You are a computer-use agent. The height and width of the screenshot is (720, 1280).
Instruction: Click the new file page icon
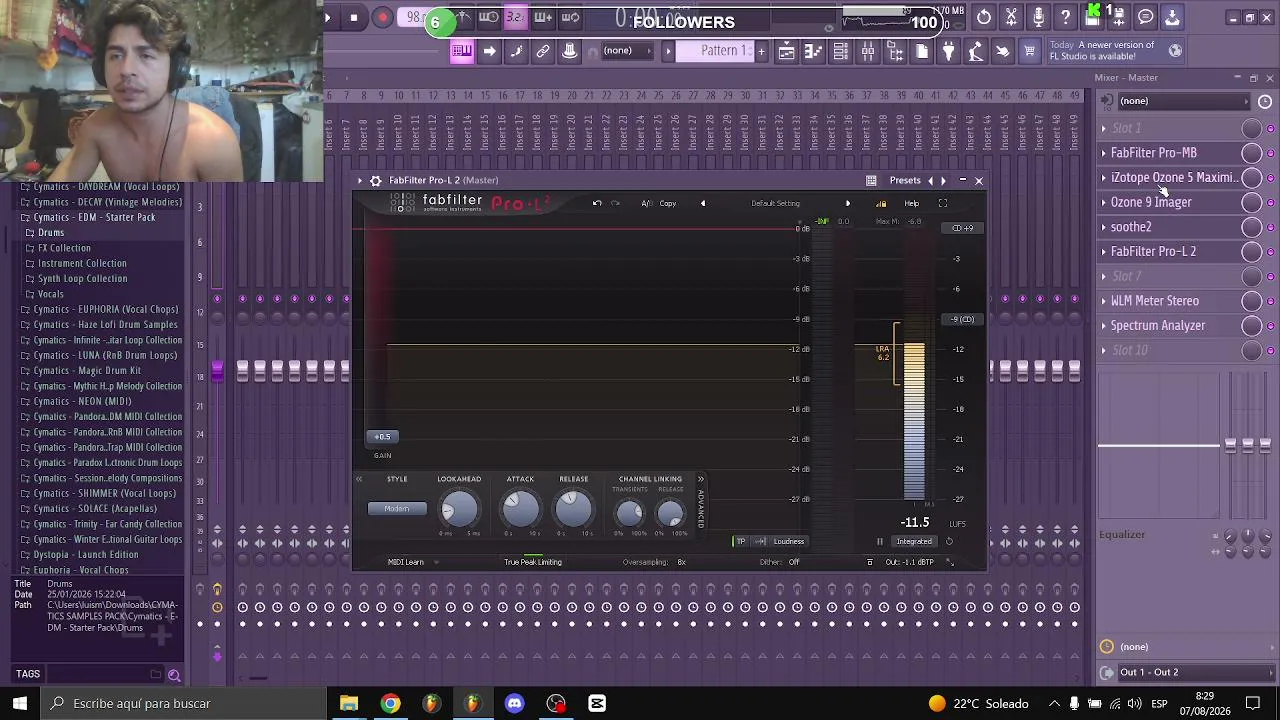[x=922, y=52]
